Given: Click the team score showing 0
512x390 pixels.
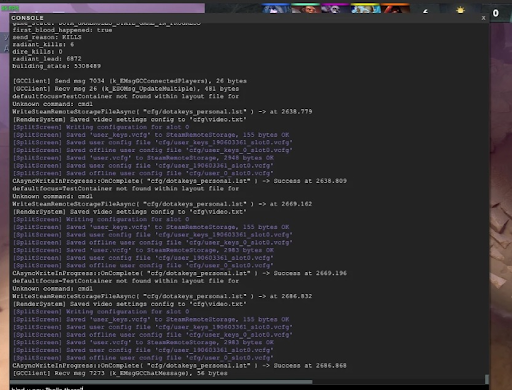Looking at the screenshot, I should coord(496,13).
